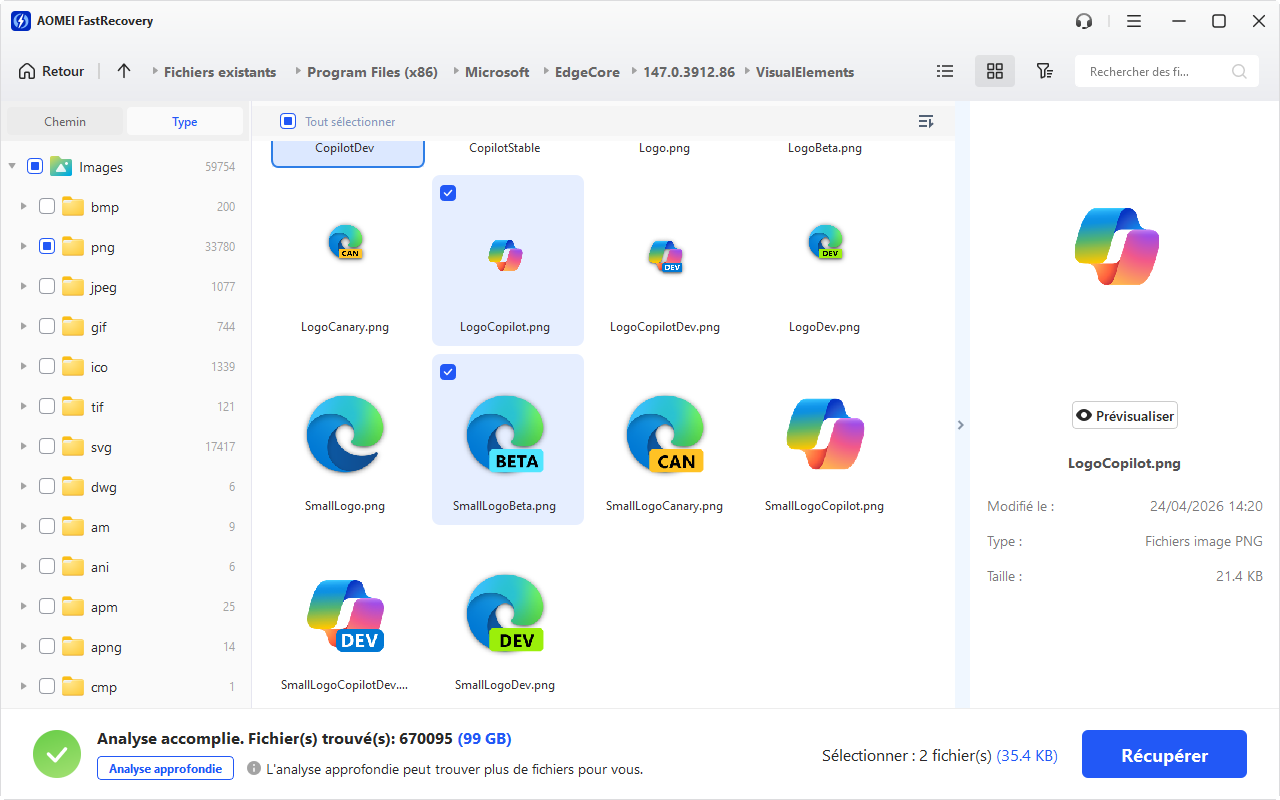Collapse the Images tree node
Viewport: 1280px width, 800px height.
tap(12, 167)
